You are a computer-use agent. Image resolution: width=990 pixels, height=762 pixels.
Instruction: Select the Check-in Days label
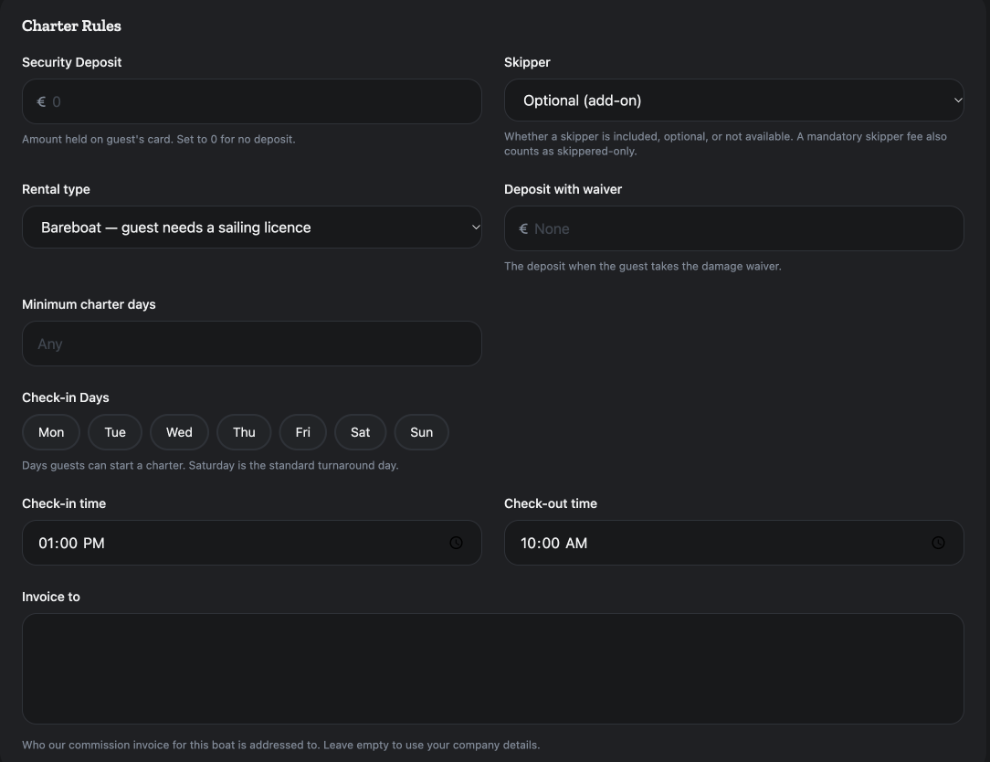pos(66,398)
